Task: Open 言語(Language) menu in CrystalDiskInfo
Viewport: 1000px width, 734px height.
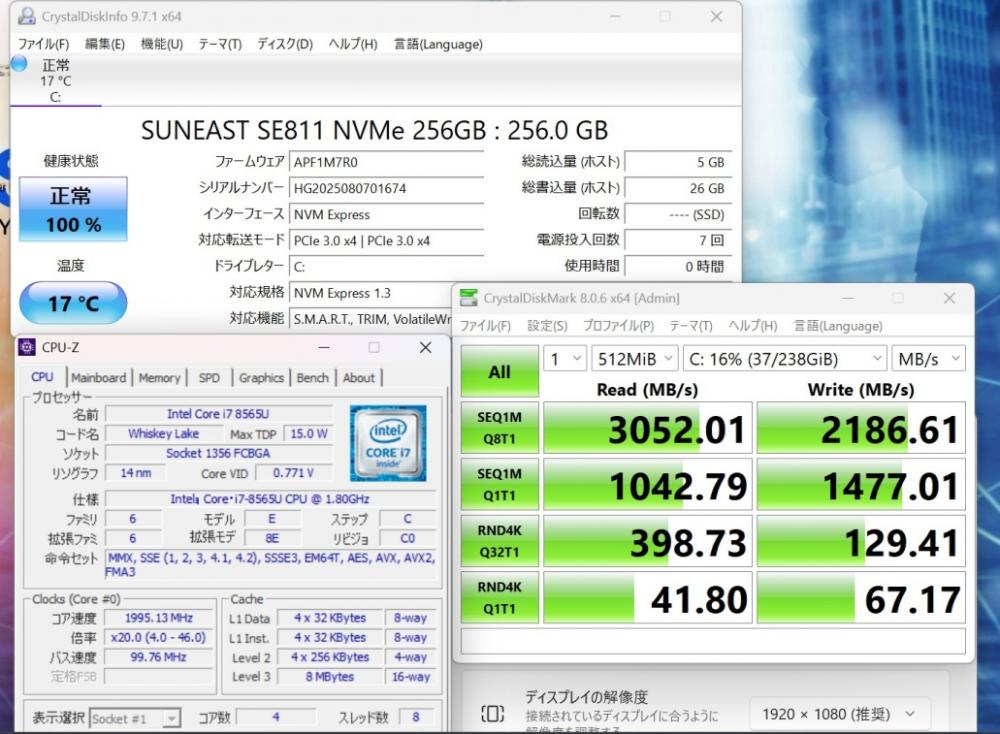Action: (438, 44)
